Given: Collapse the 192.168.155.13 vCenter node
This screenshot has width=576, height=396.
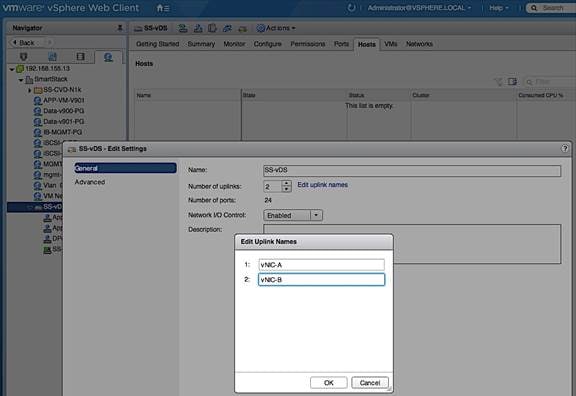Looking at the screenshot, I should [12, 69].
